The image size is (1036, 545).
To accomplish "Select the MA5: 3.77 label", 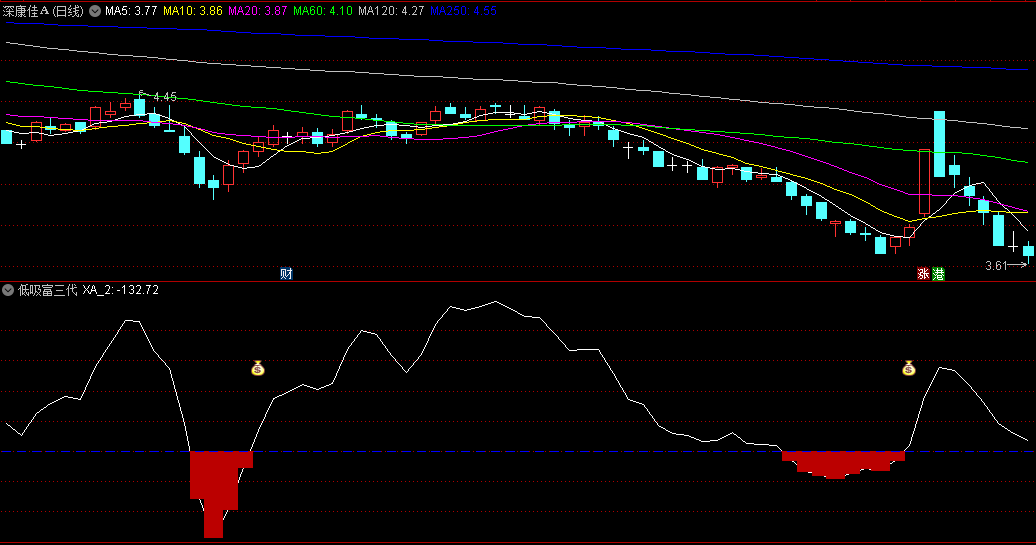I will (131, 11).
